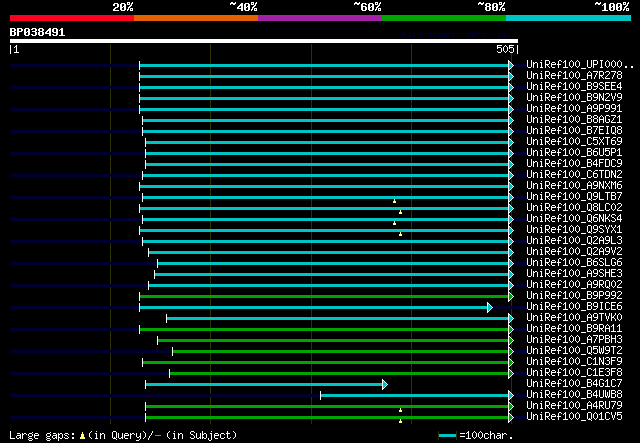This screenshot has height=443, width=640.
Task: Open the UniRef100_B9SEE4 hit label
Action: 574,87
